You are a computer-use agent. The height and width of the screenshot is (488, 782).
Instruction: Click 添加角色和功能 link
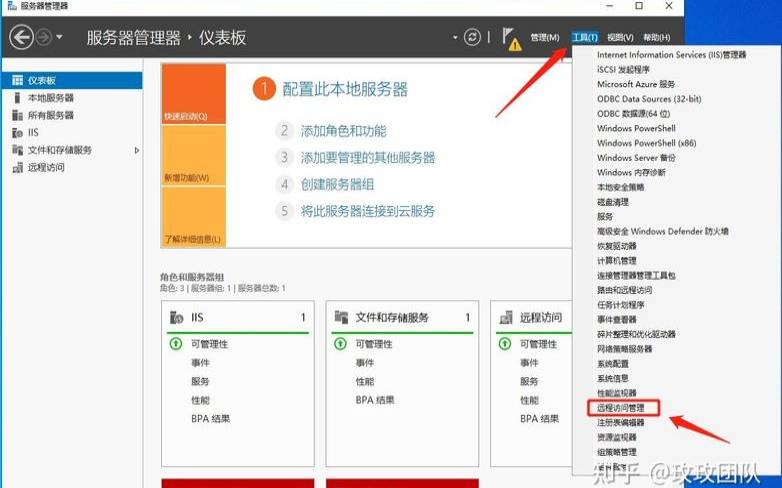pos(343,131)
